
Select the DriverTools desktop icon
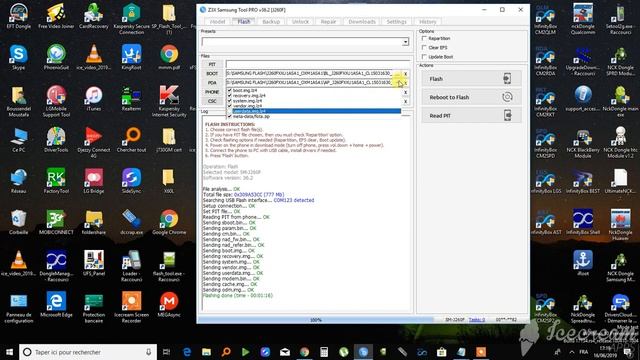(56, 140)
